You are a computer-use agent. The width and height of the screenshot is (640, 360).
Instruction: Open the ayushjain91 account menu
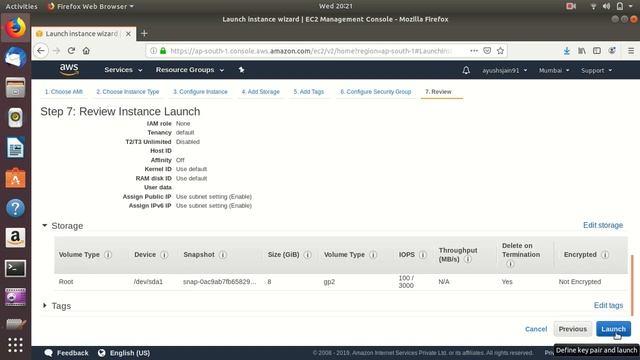click(504, 70)
